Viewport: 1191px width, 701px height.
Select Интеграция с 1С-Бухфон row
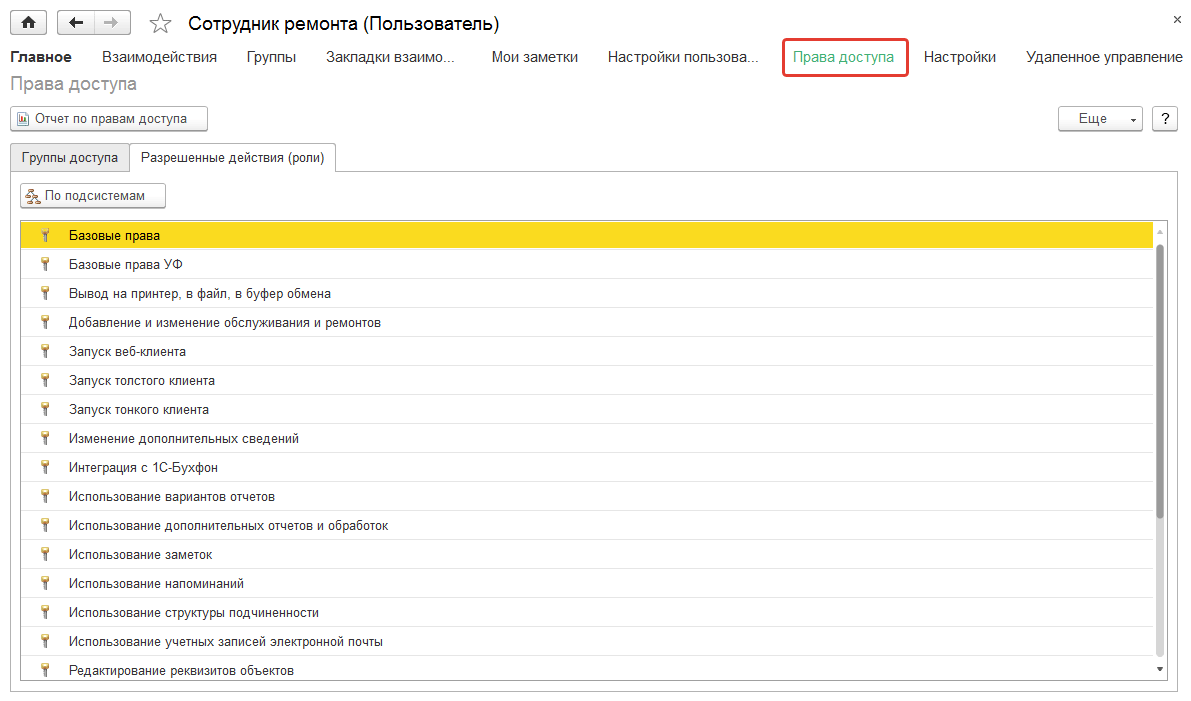[586, 467]
